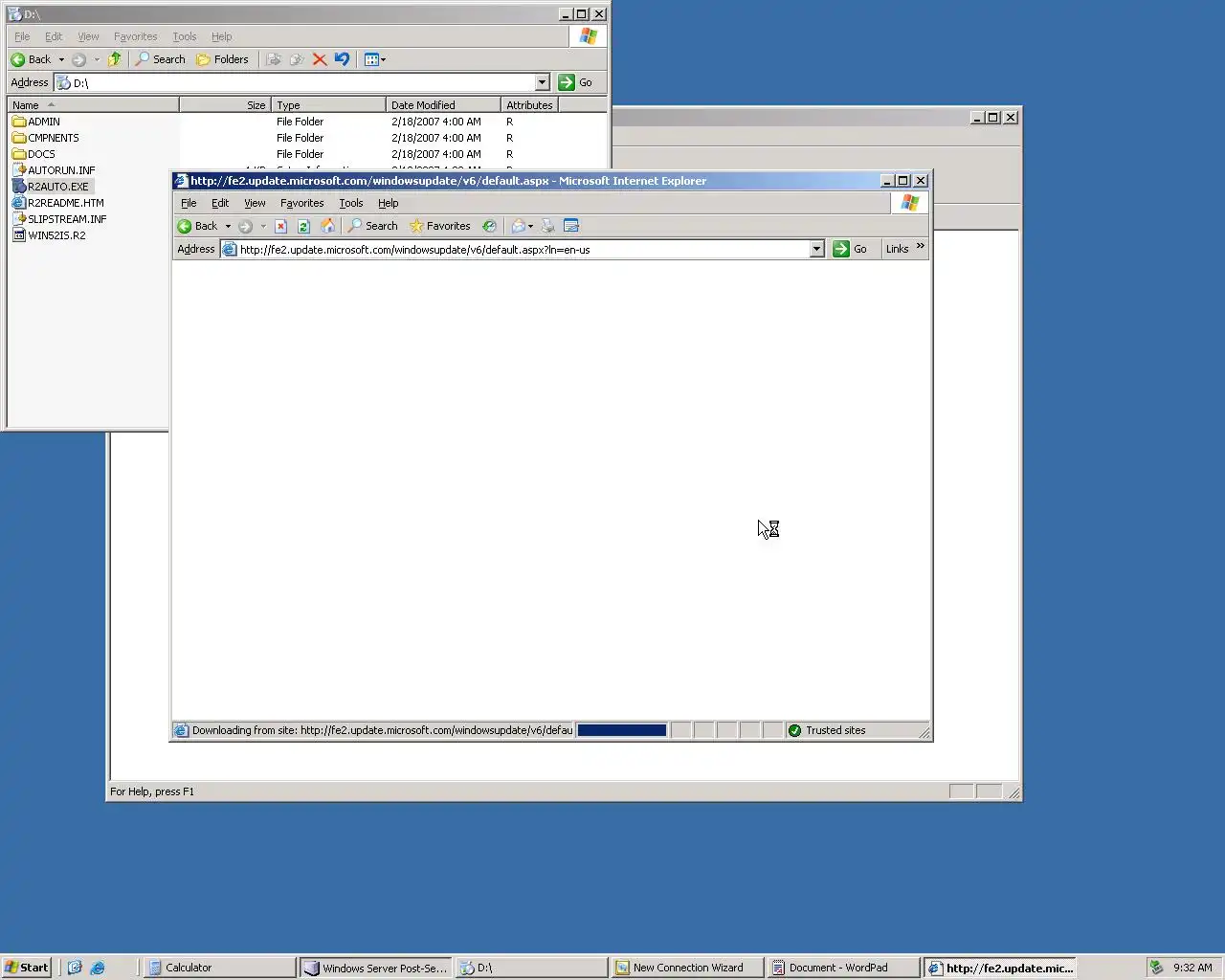Viewport: 1225px width, 980px height.
Task: Open the Favorites menu in Internet Explorer
Action: click(301, 203)
